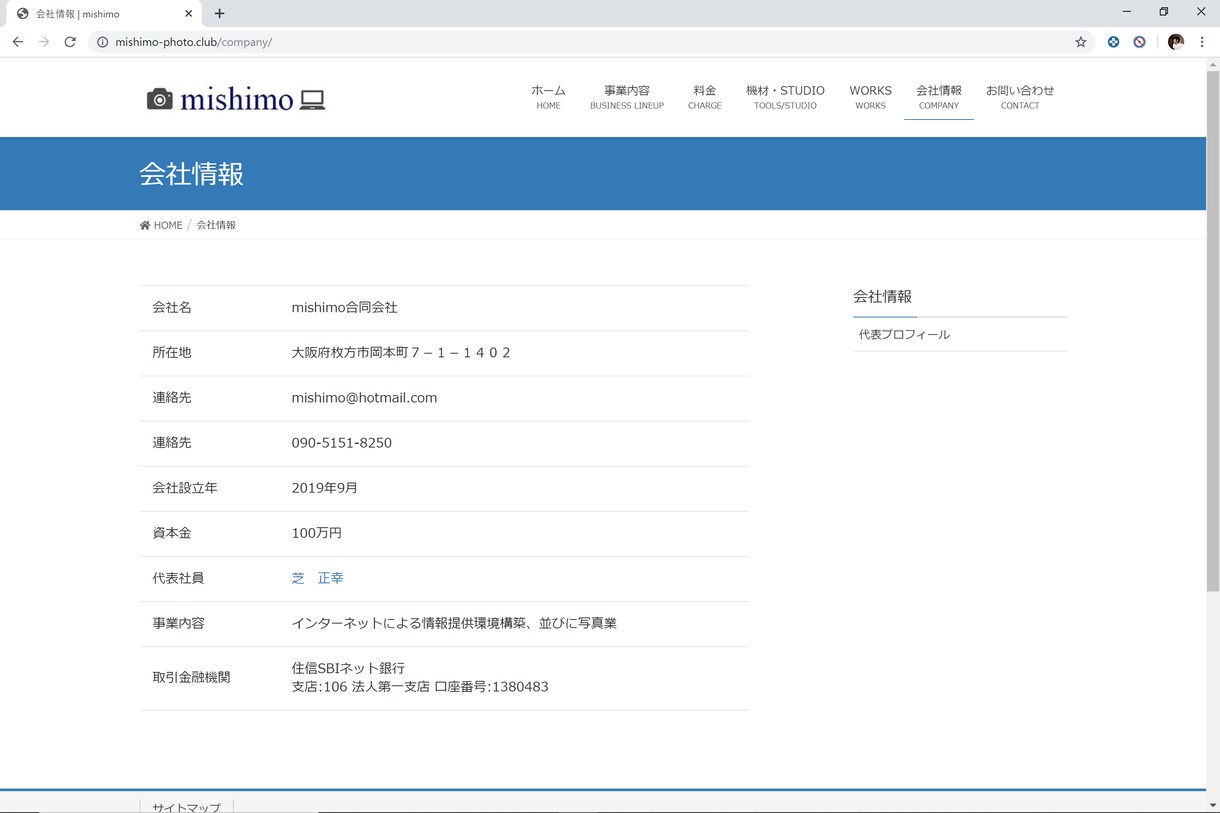Click the mishimo camera logo
1220x813 pixels.
tap(236, 99)
